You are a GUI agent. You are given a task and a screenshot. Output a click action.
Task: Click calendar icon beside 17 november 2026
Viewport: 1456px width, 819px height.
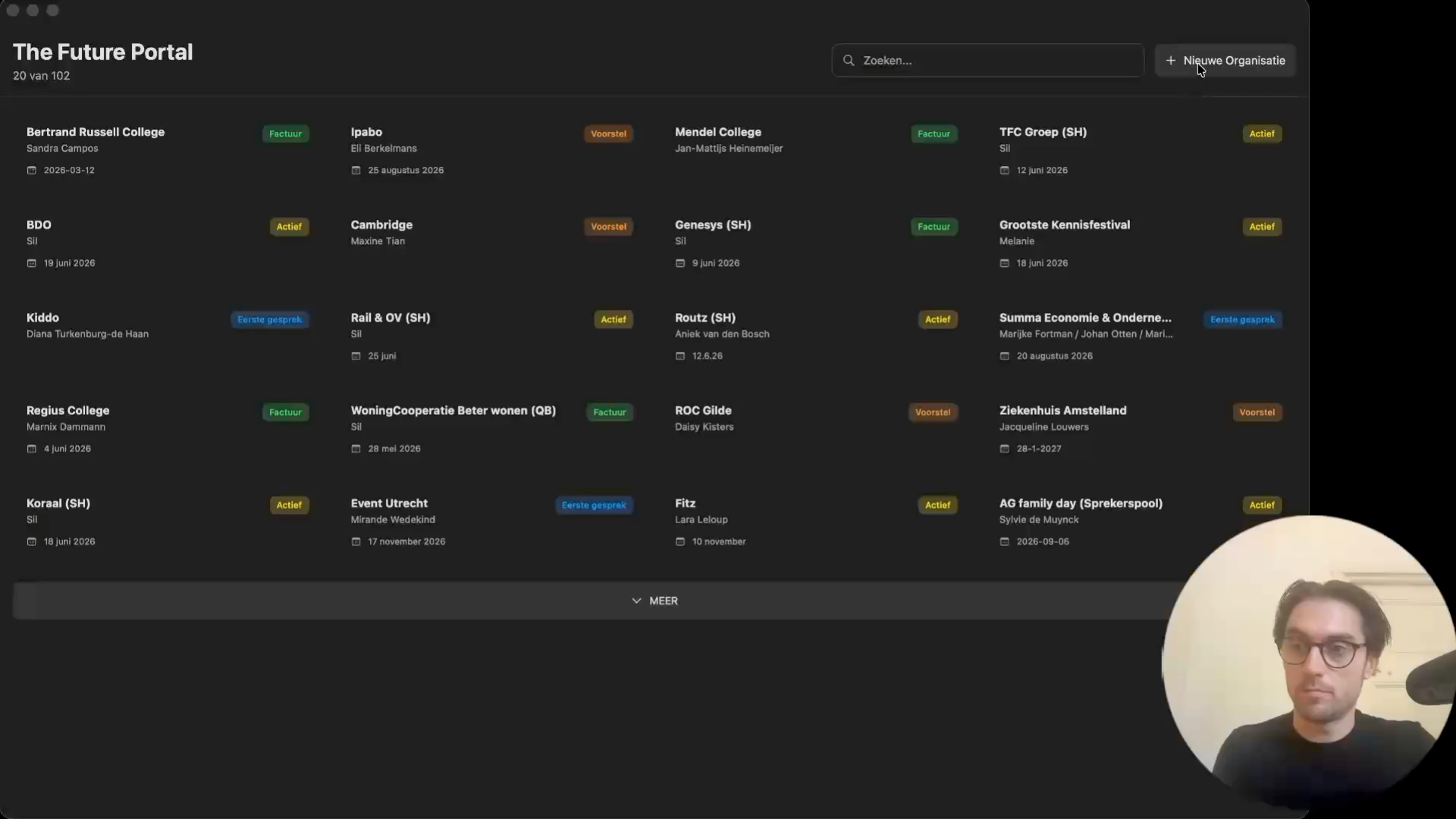(x=356, y=541)
